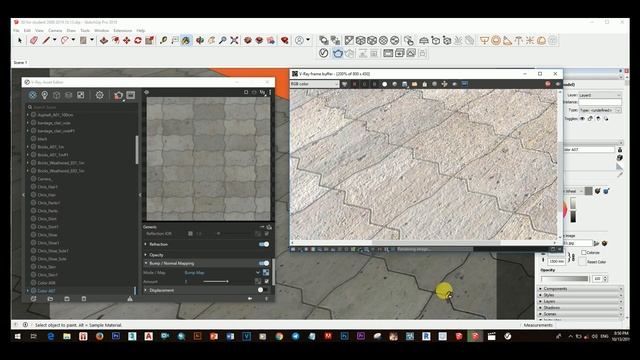Click the Zoom Extents tool
Screen dimensions: 640x360
(234, 40)
